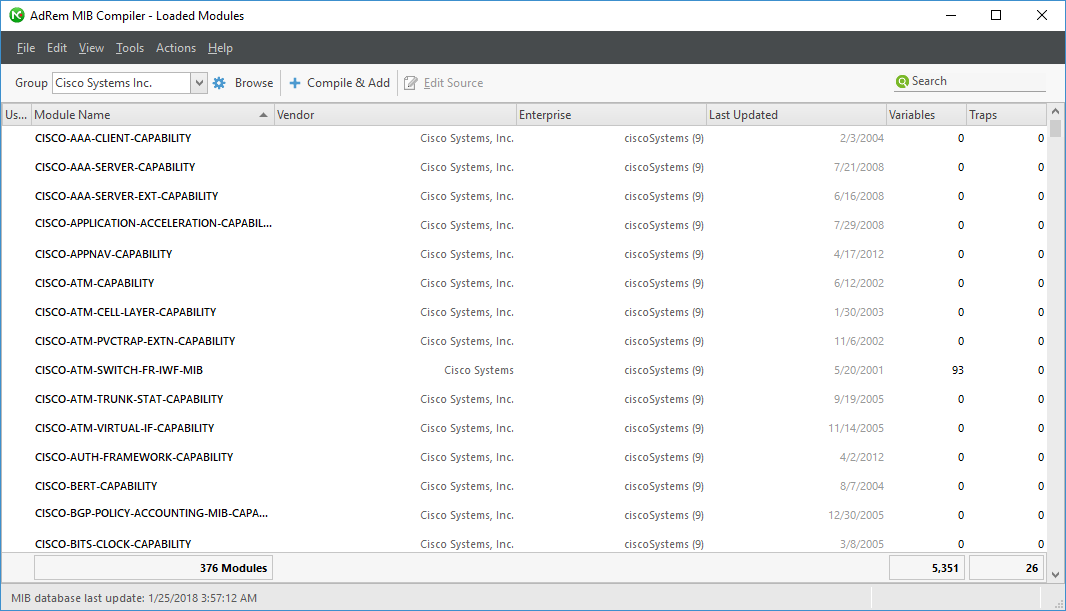Open the Actions menu
1066x611 pixels.
pos(175,48)
